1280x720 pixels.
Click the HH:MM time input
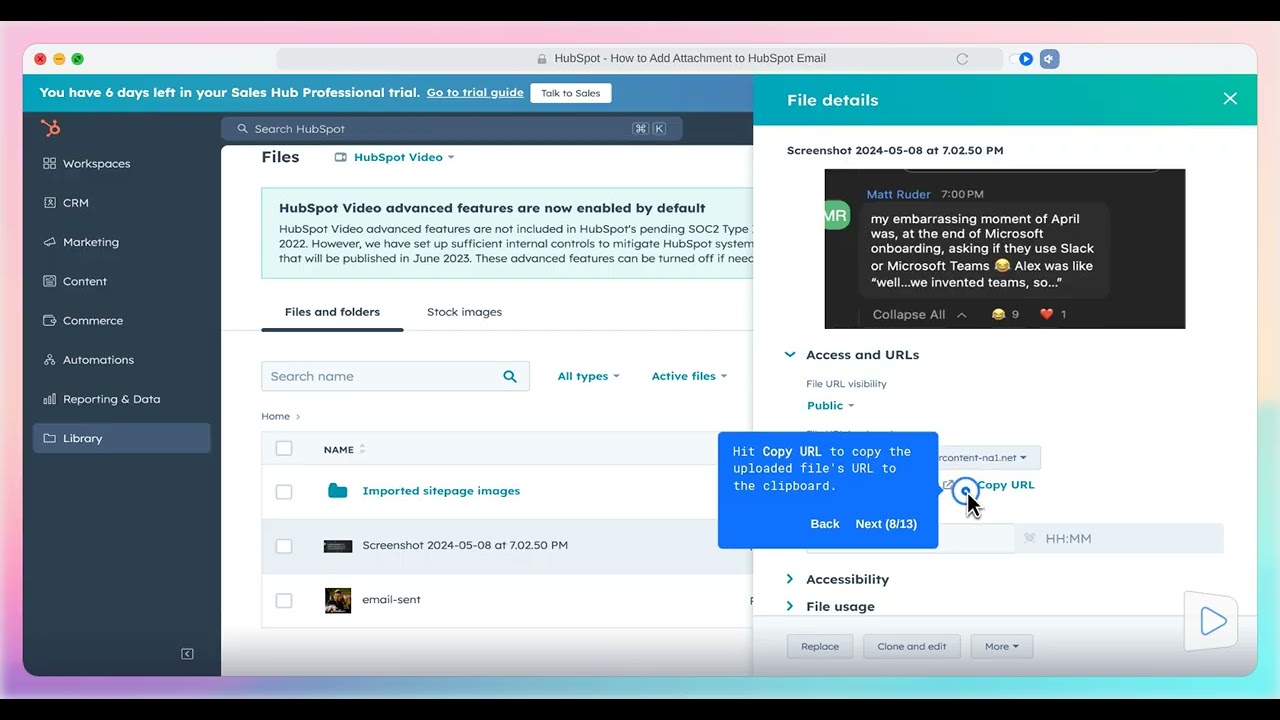point(1120,538)
